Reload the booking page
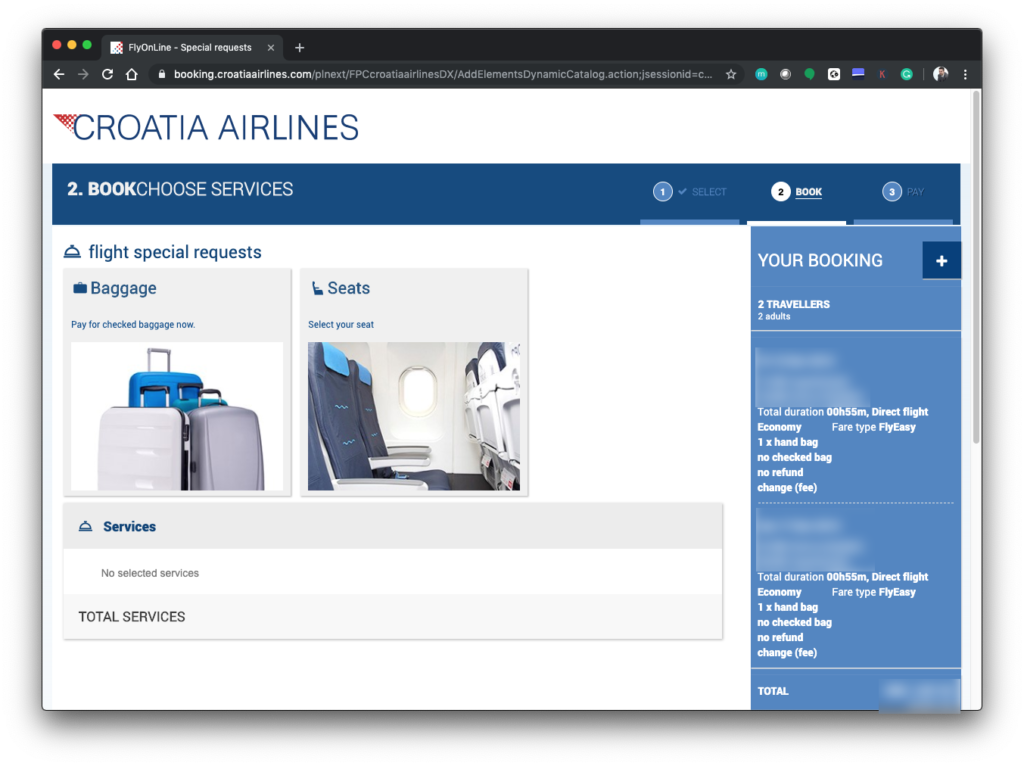Image resolution: width=1024 pixels, height=766 pixels. coord(107,74)
